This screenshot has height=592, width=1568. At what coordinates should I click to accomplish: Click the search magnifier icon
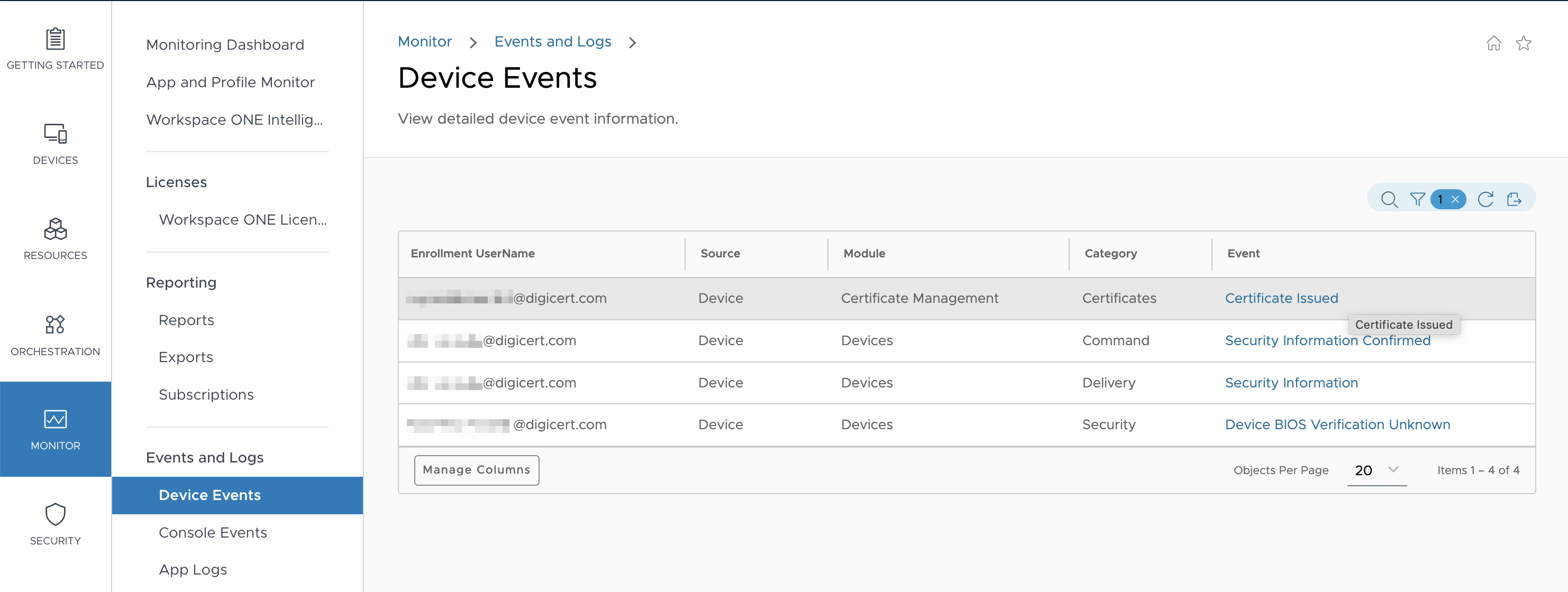(1389, 200)
